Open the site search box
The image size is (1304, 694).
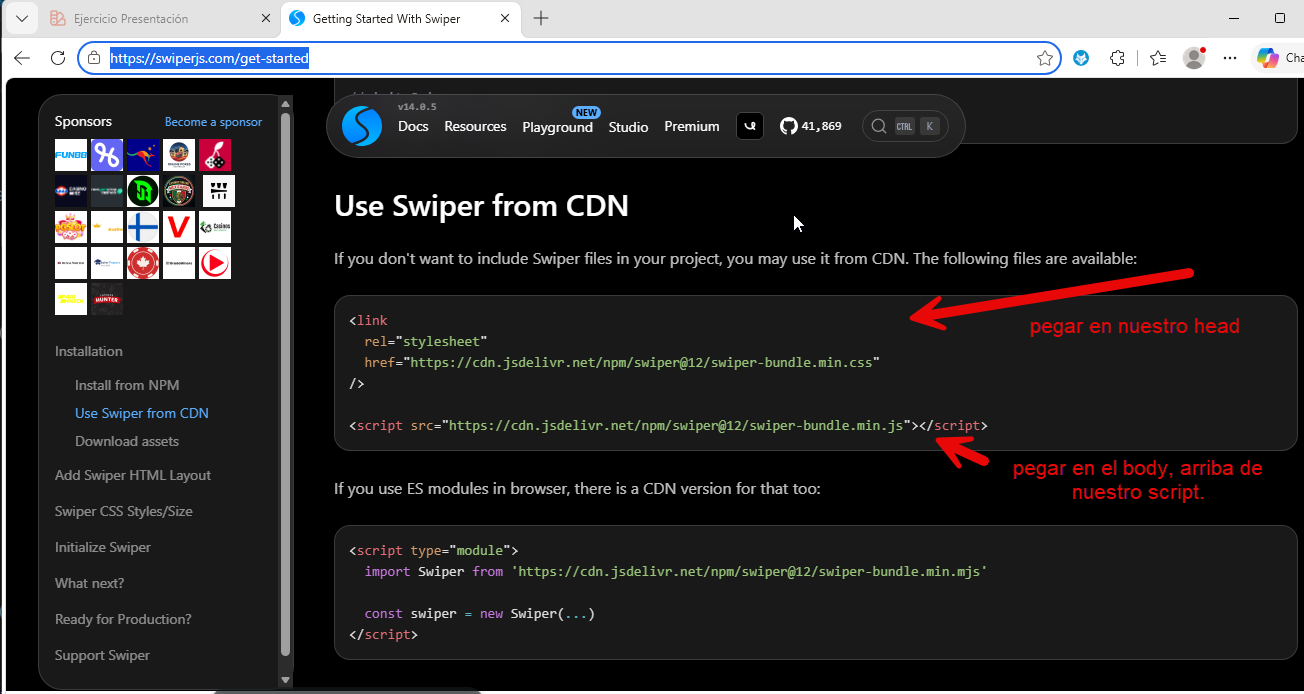(905, 126)
